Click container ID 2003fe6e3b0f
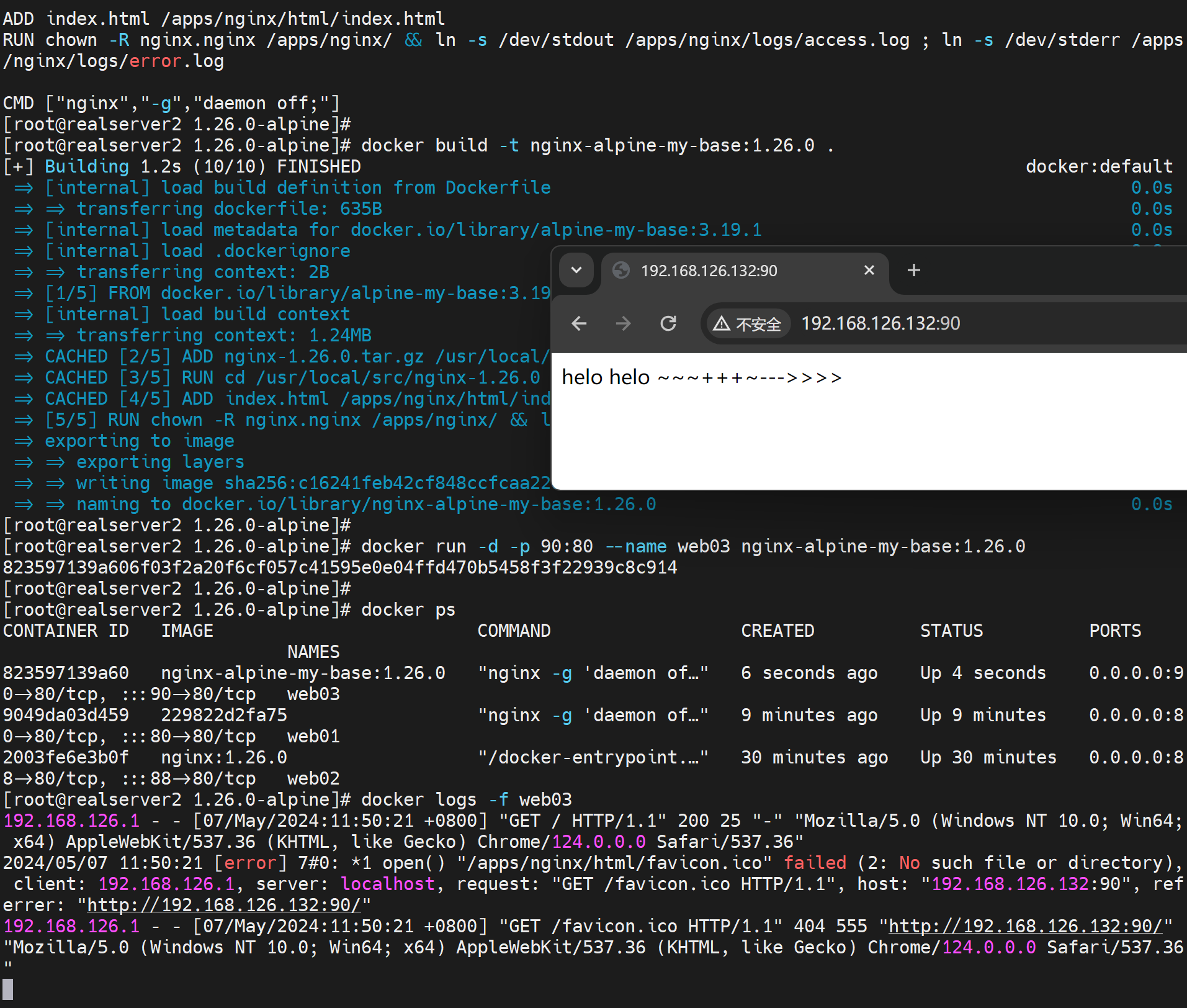Image resolution: width=1187 pixels, height=1008 pixels. tap(66, 757)
